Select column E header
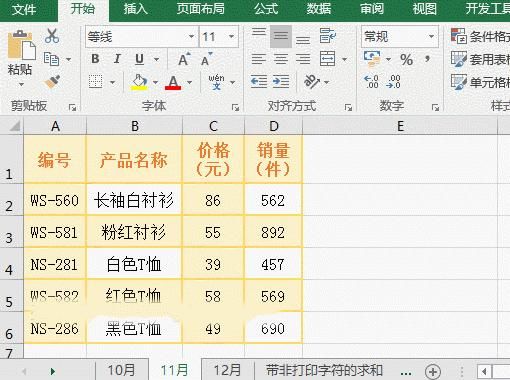This screenshot has height=380, width=510. pos(400,126)
